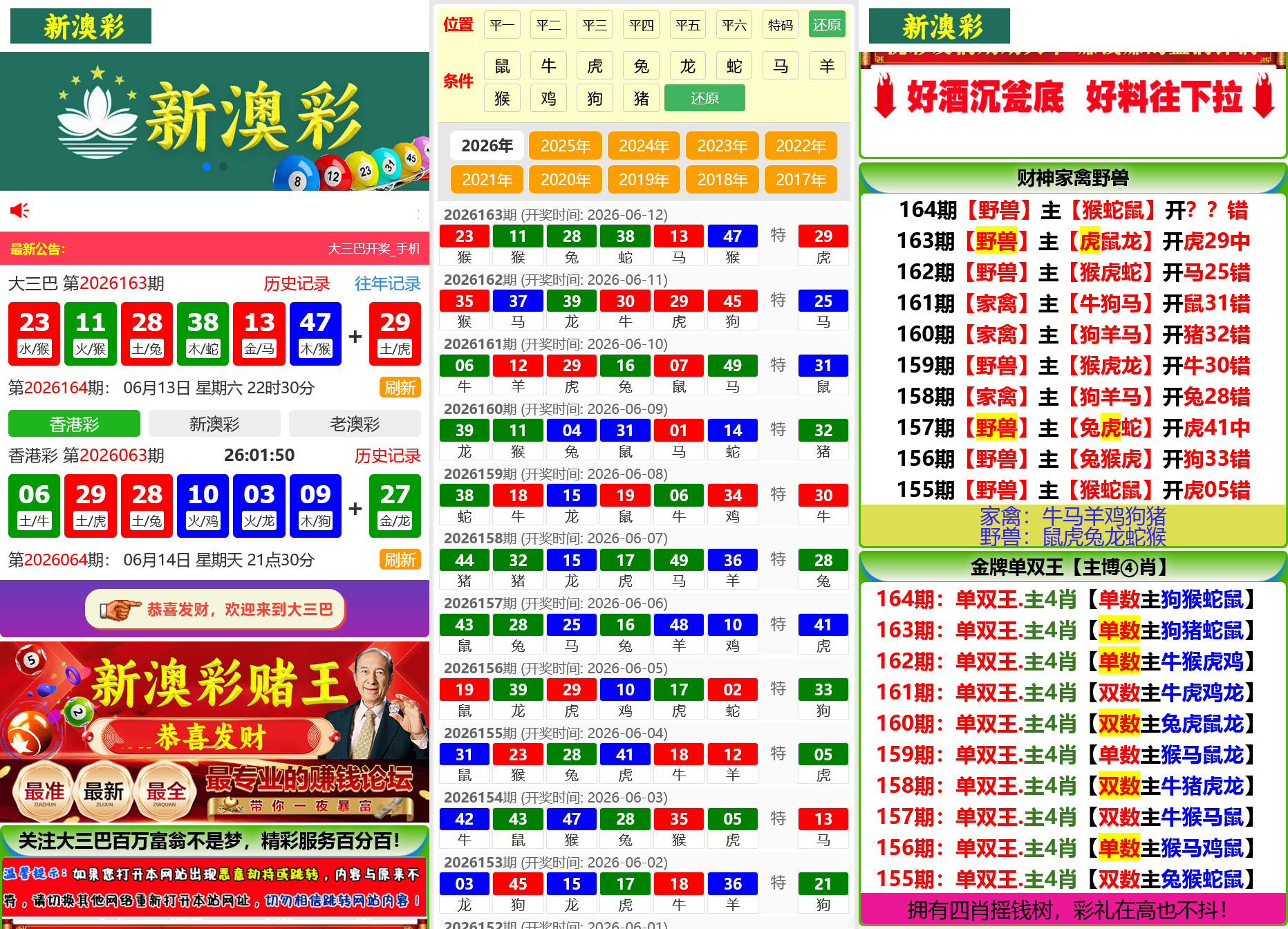
Task: Open 历史记录 link for 大三巴
Action: (297, 283)
